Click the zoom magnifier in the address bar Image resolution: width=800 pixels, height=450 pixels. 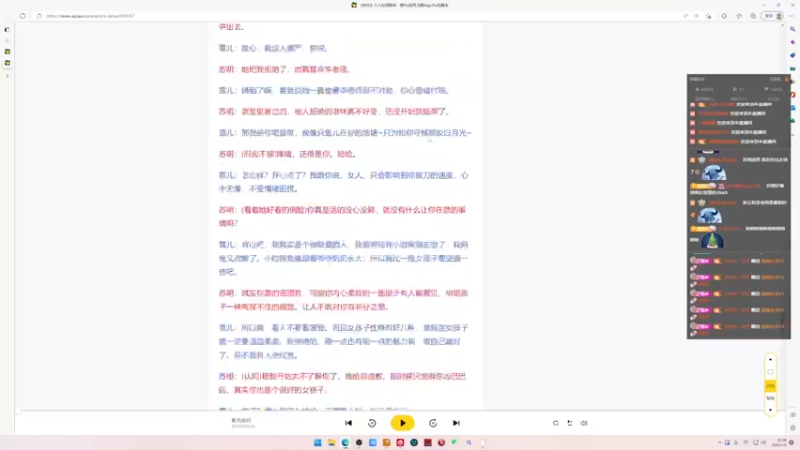tap(696, 16)
